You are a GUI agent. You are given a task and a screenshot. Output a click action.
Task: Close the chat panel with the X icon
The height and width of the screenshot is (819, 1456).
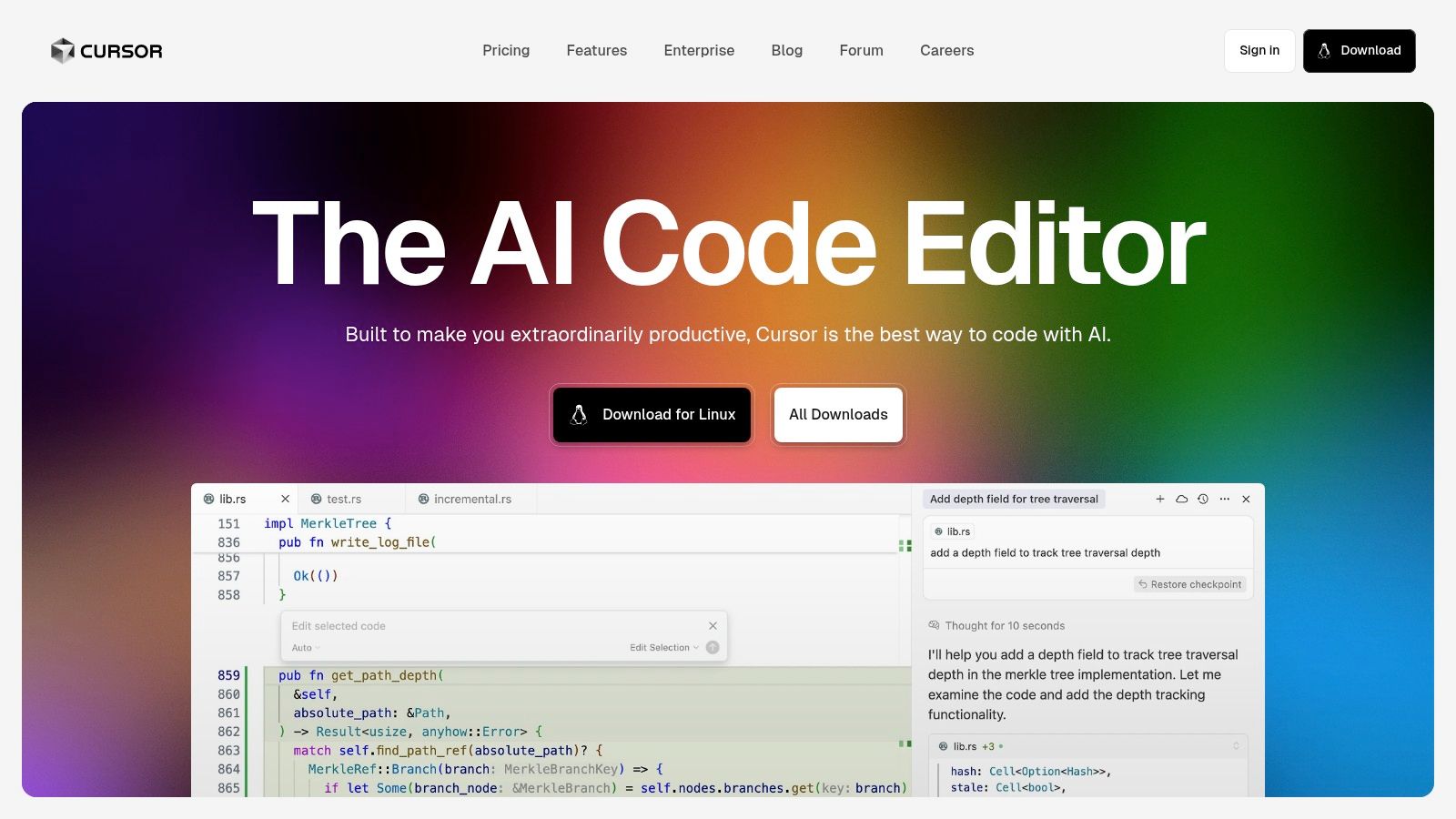(x=1246, y=499)
